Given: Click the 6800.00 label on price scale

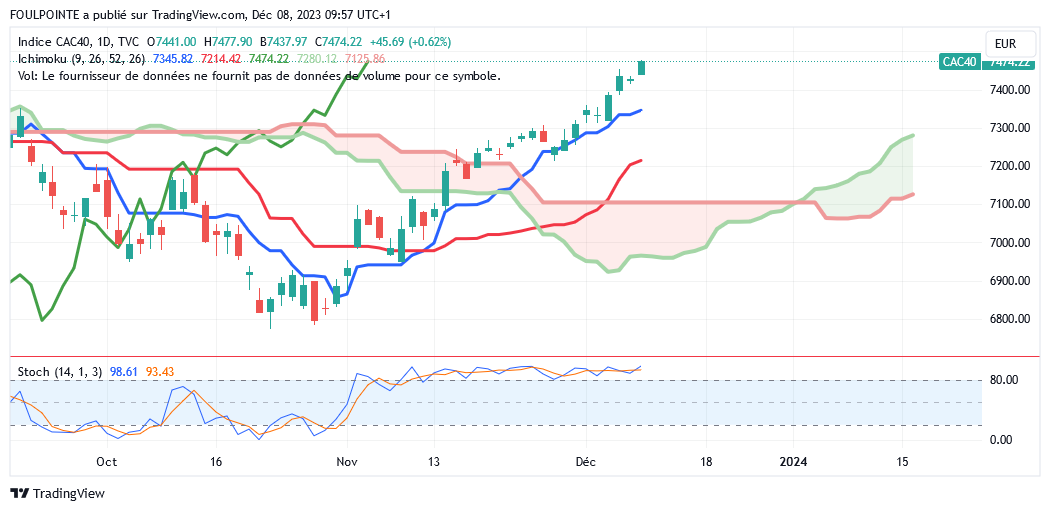Looking at the screenshot, I should (1010, 319).
